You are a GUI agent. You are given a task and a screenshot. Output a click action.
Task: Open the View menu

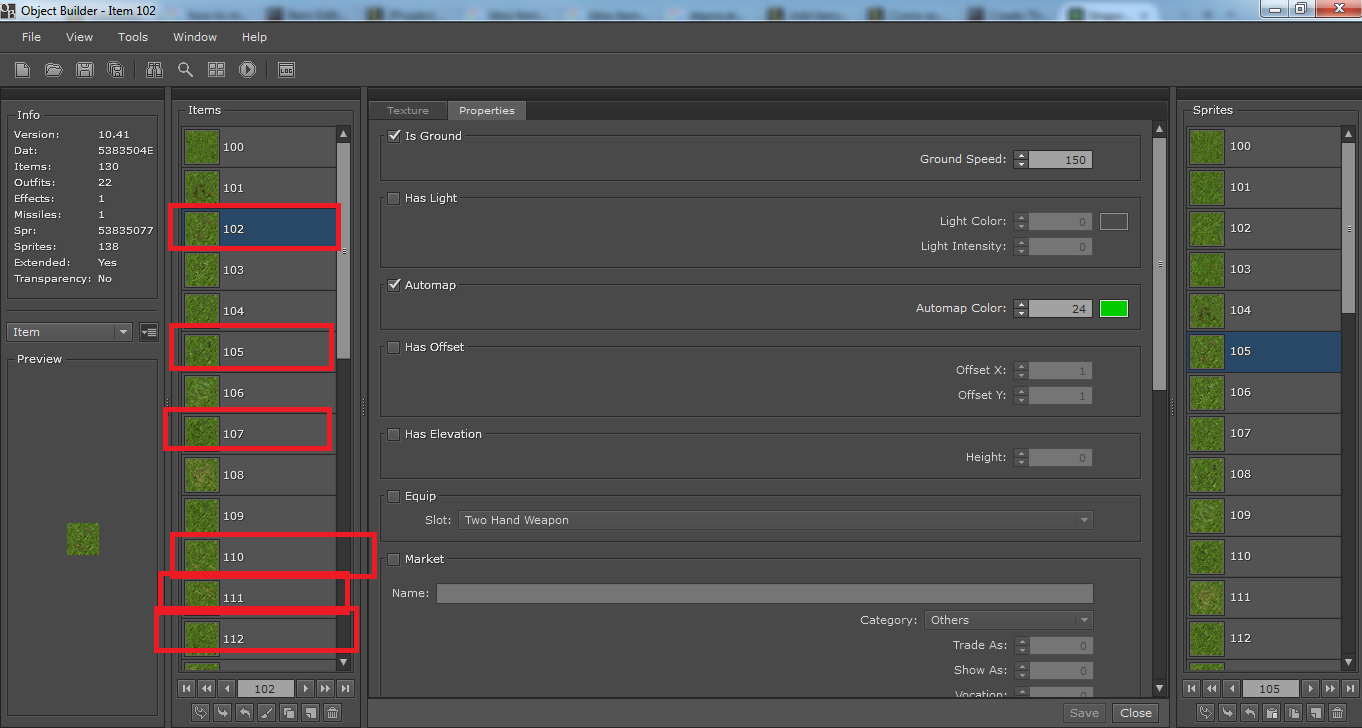click(x=79, y=37)
